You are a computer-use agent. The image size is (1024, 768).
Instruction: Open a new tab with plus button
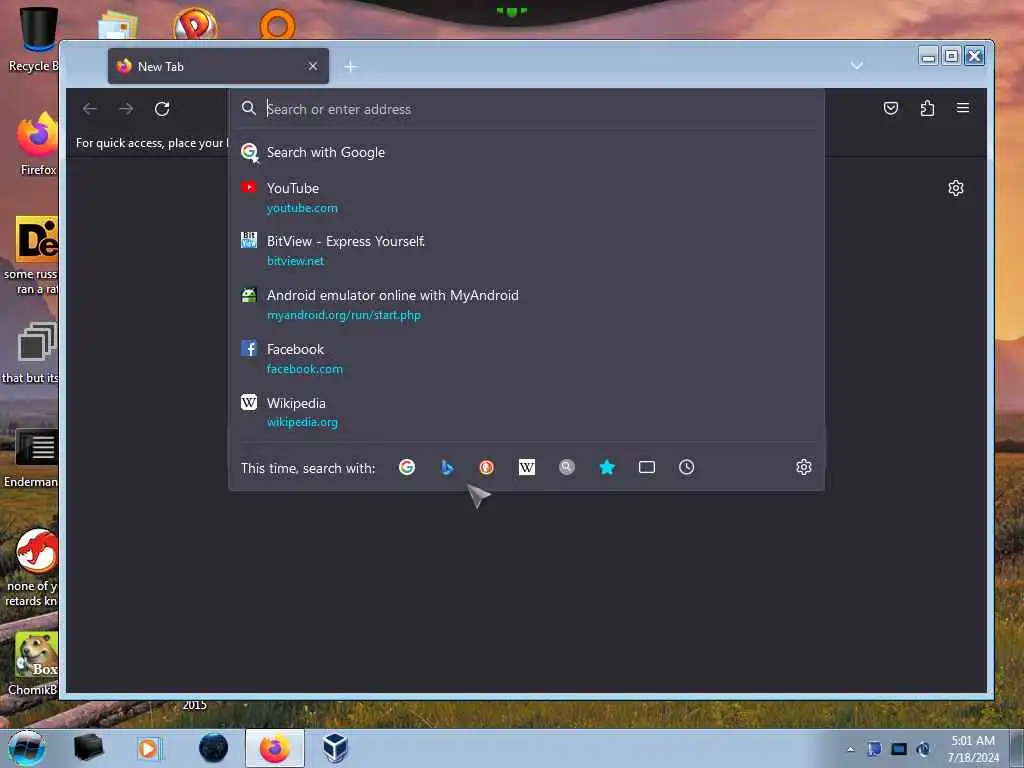[351, 67]
